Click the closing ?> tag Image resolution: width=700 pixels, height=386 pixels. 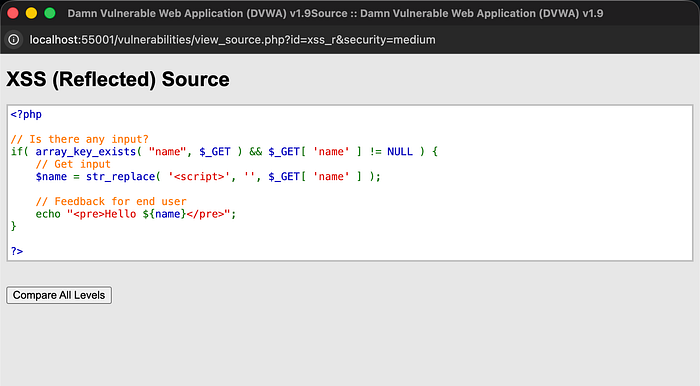pos(17,251)
